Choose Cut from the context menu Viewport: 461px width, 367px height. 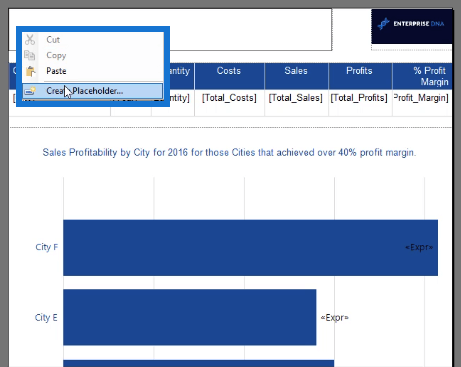(x=93, y=40)
